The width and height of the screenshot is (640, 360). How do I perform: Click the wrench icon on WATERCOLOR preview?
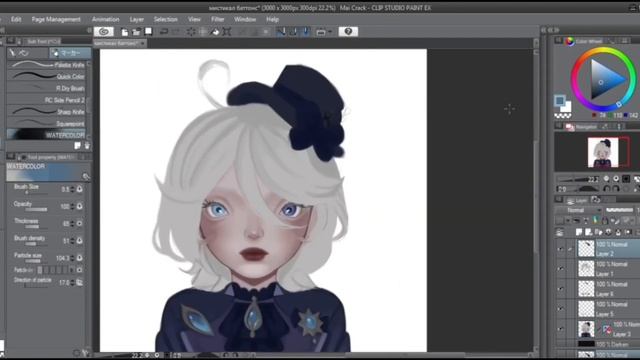coord(86,176)
